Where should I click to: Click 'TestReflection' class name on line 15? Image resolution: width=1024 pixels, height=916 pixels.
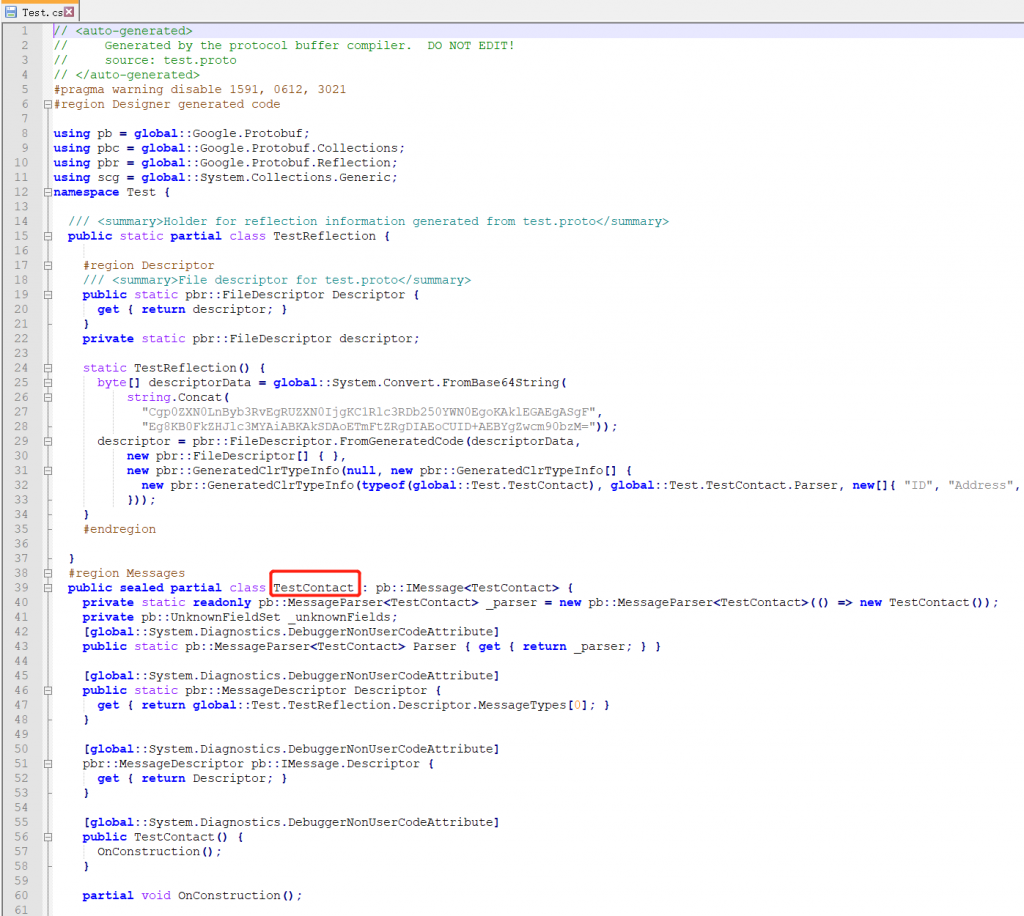(x=325, y=236)
